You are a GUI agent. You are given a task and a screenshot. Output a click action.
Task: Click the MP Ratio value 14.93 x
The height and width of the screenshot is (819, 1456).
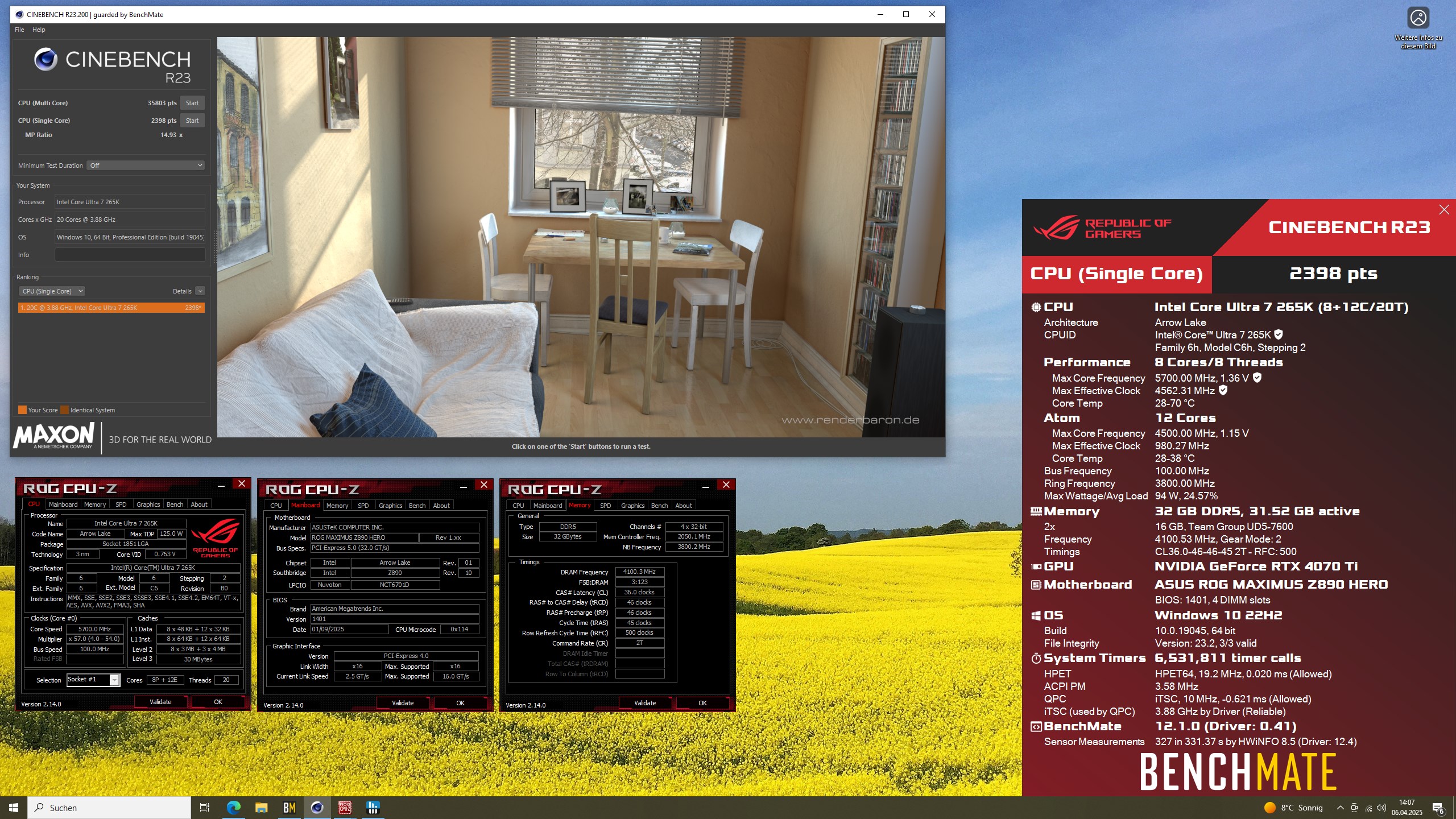point(171,135)
